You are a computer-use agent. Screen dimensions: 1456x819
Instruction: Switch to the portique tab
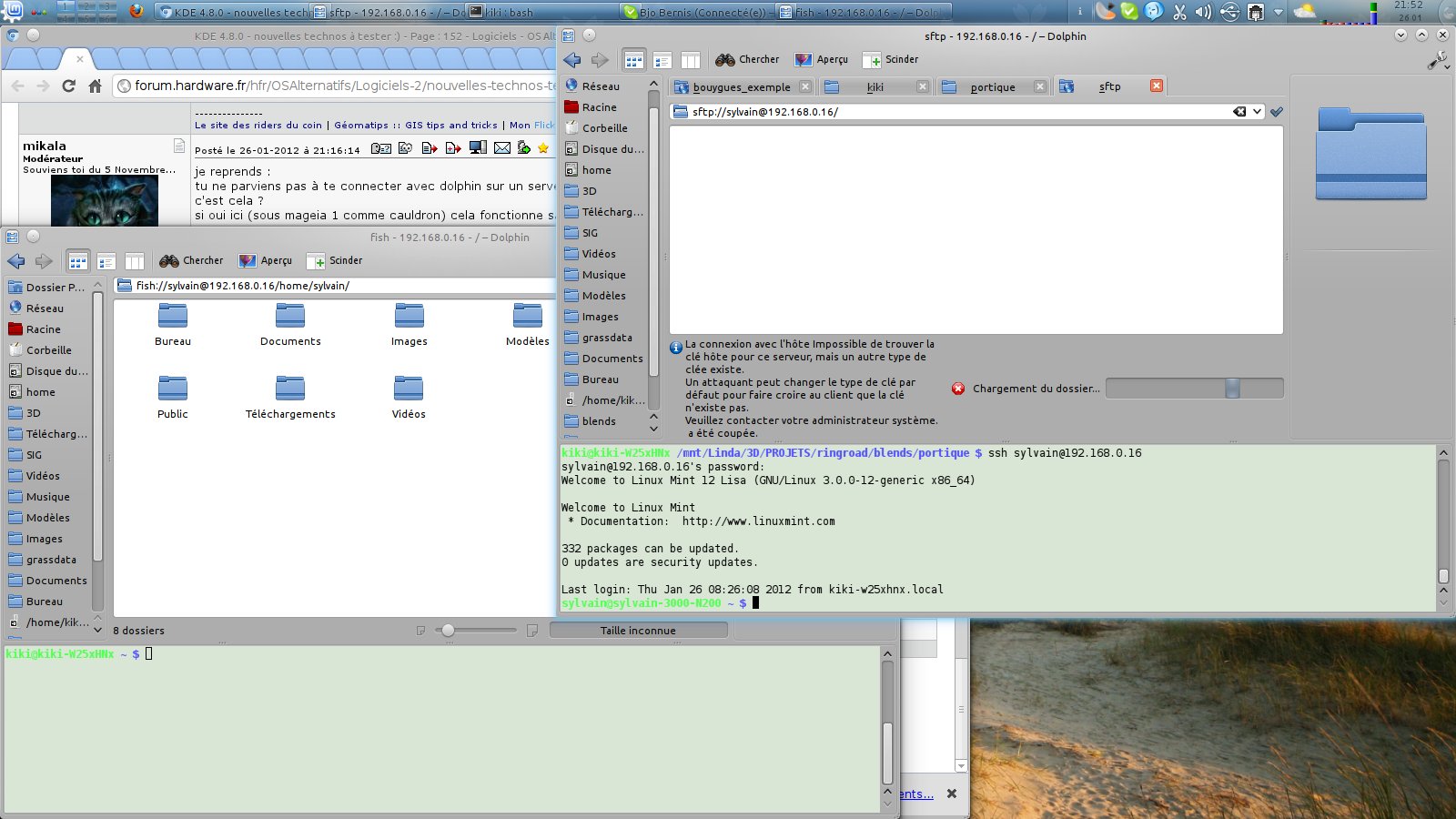(993, 86)
